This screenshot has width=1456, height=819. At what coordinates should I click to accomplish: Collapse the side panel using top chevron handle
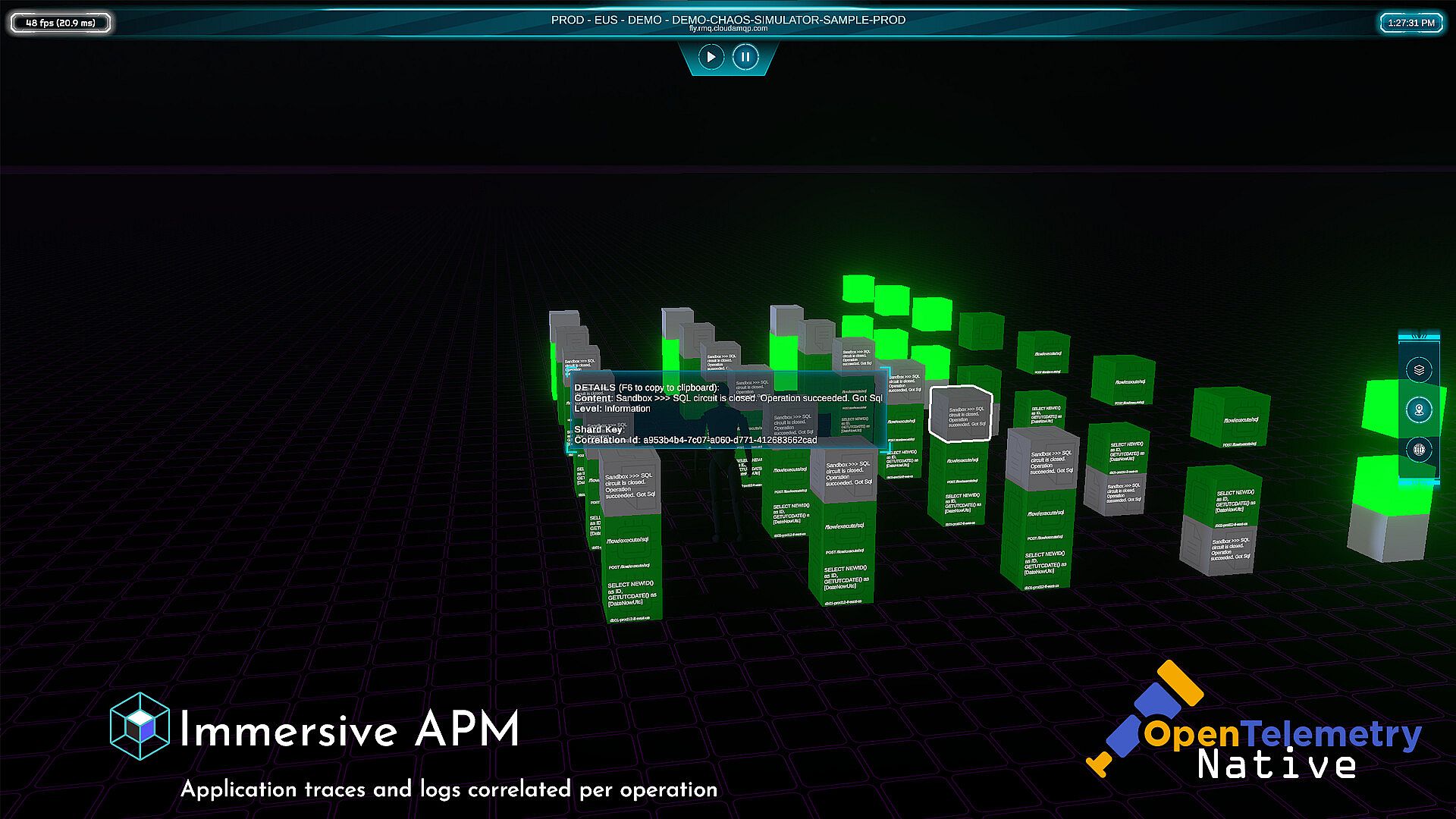(x=1419, y=336)
